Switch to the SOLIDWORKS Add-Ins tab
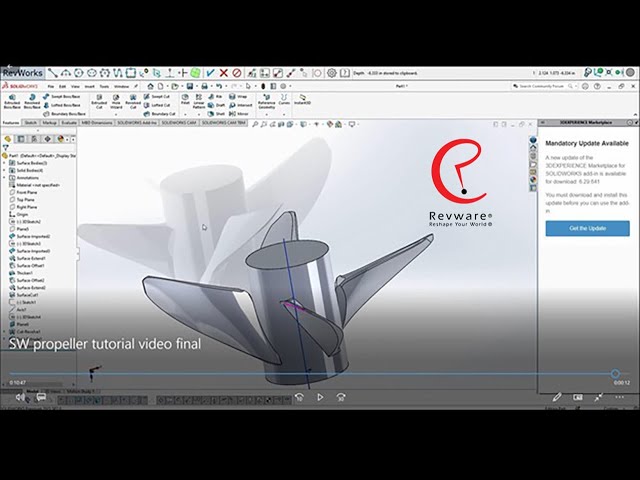The height and width of the screenshot is (480, 640). 137,122
